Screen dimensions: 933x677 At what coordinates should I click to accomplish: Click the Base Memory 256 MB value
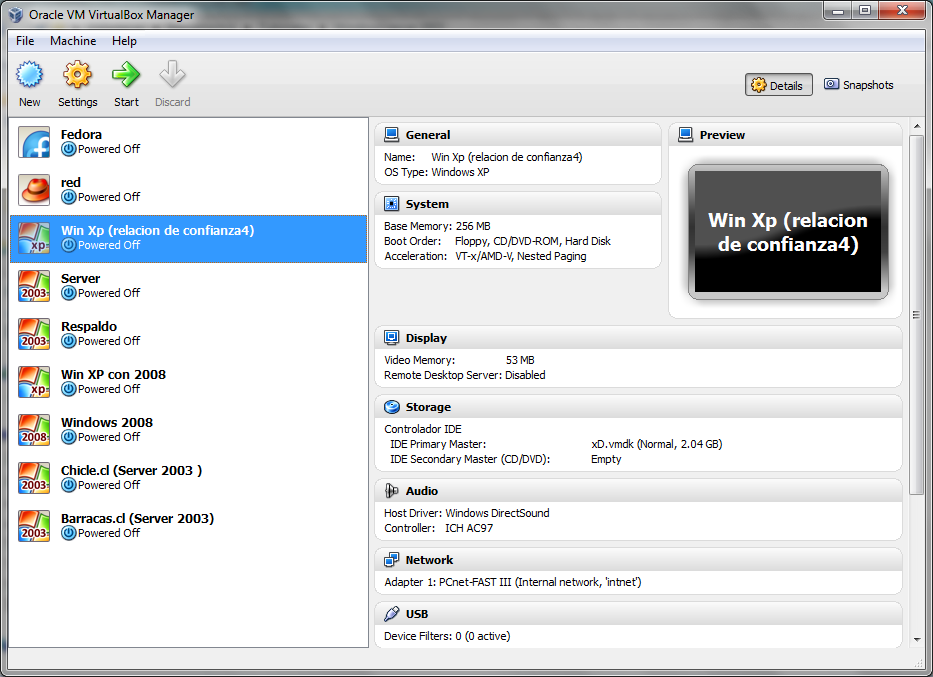[x=473, y=227]
